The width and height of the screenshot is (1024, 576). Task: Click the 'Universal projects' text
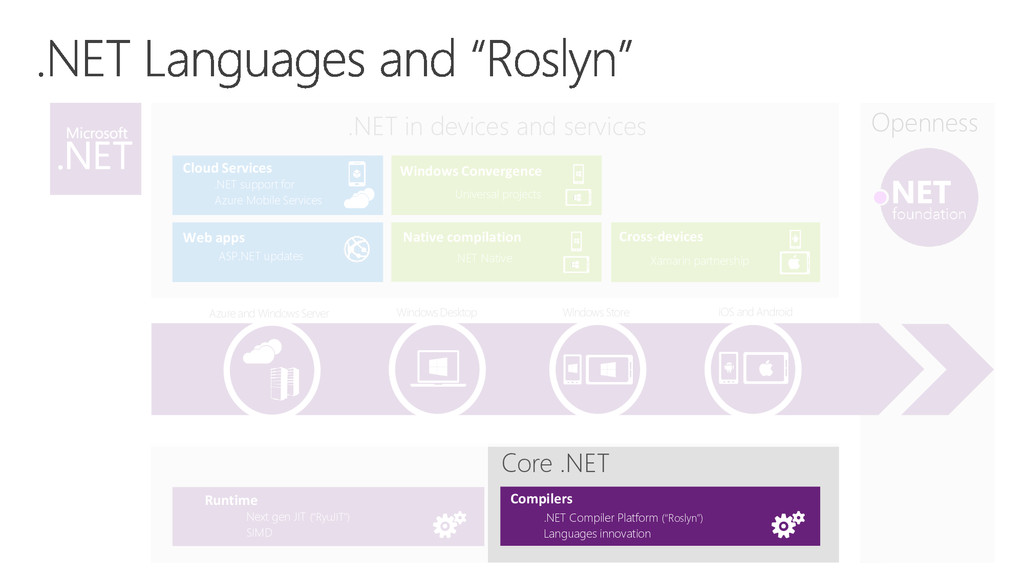click(x=498, y=194)
